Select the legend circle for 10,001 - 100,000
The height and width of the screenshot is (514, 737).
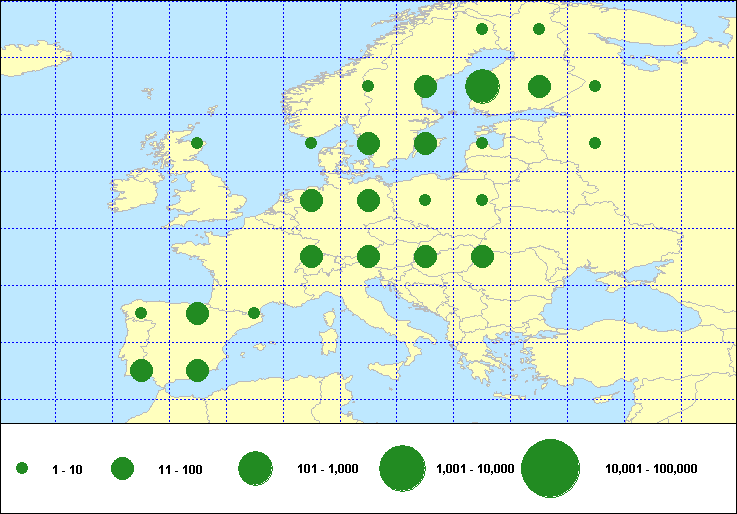pos(551,468)
